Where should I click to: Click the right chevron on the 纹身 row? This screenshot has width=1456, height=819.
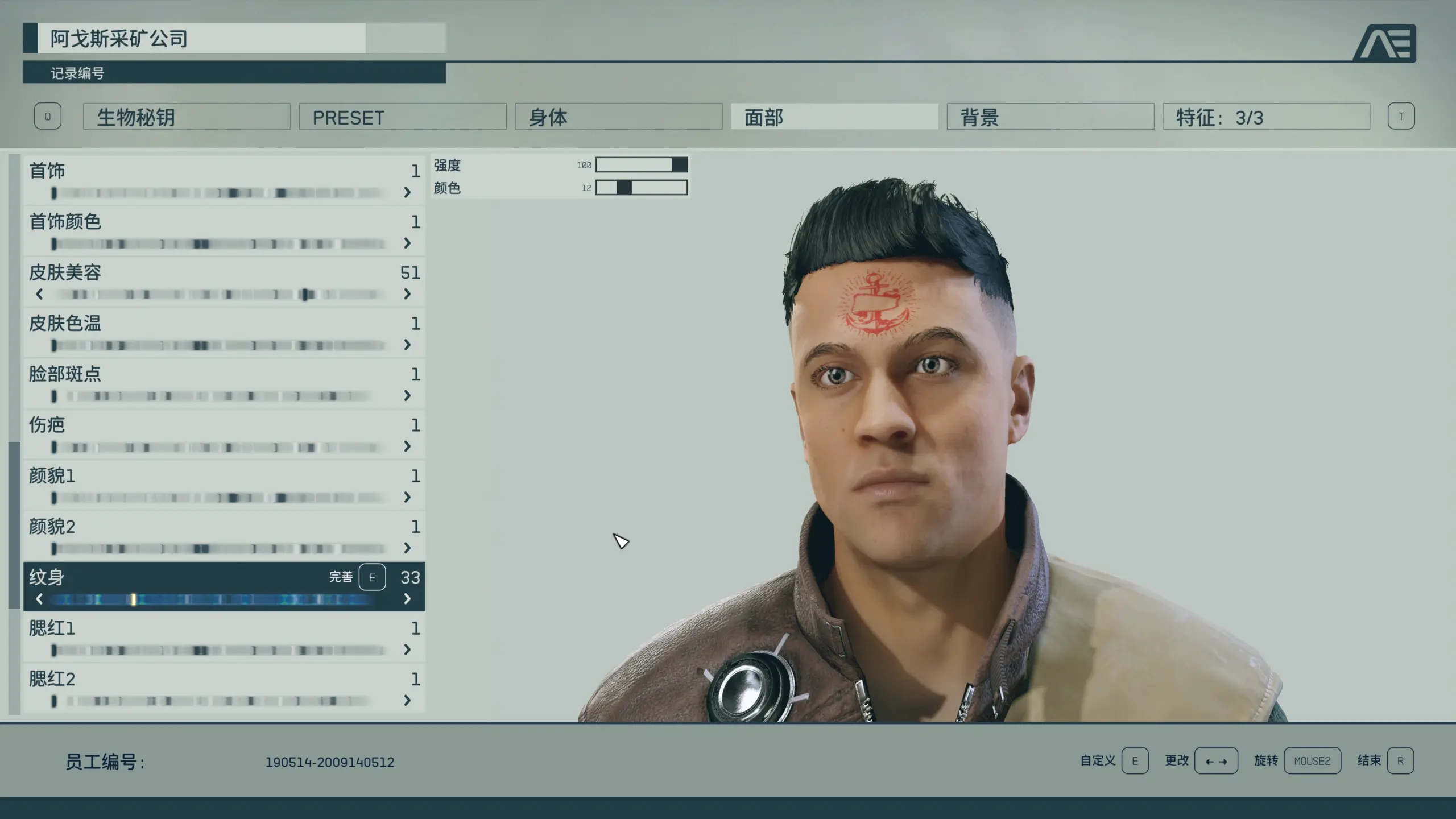click(408, 599)
